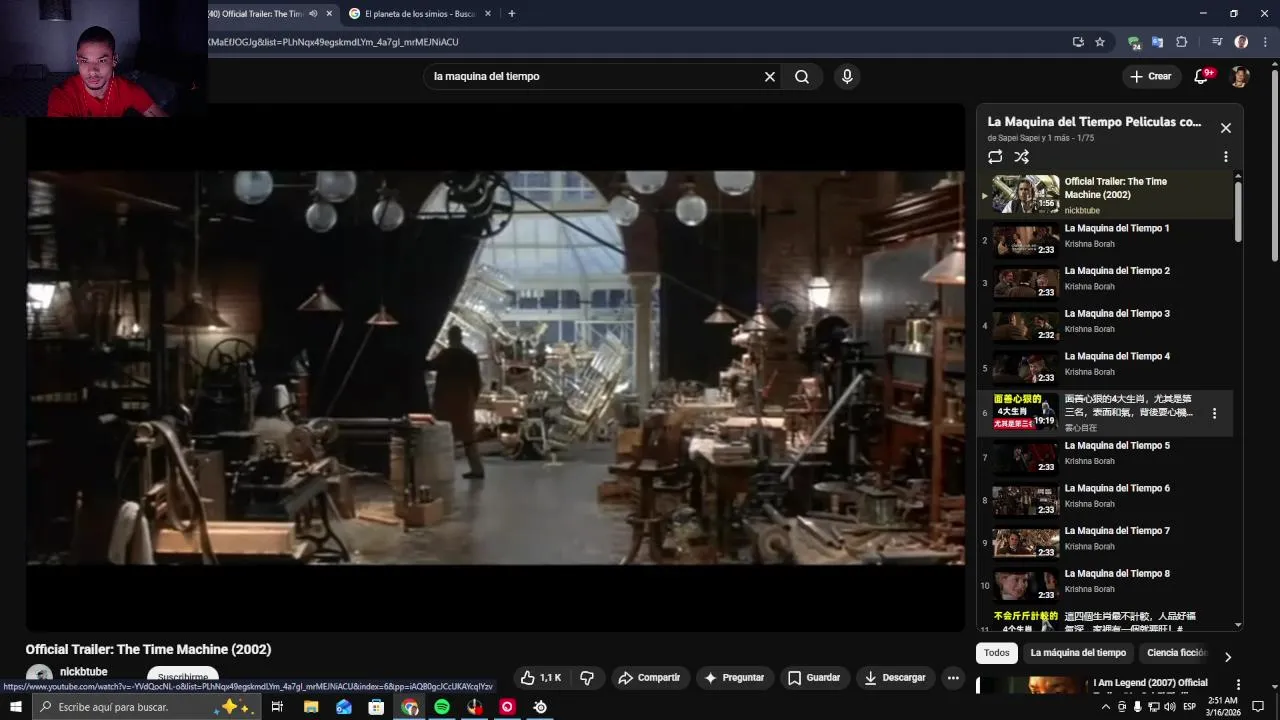
Task: Open Task View on the taskbar
Action: pos(277,707)
